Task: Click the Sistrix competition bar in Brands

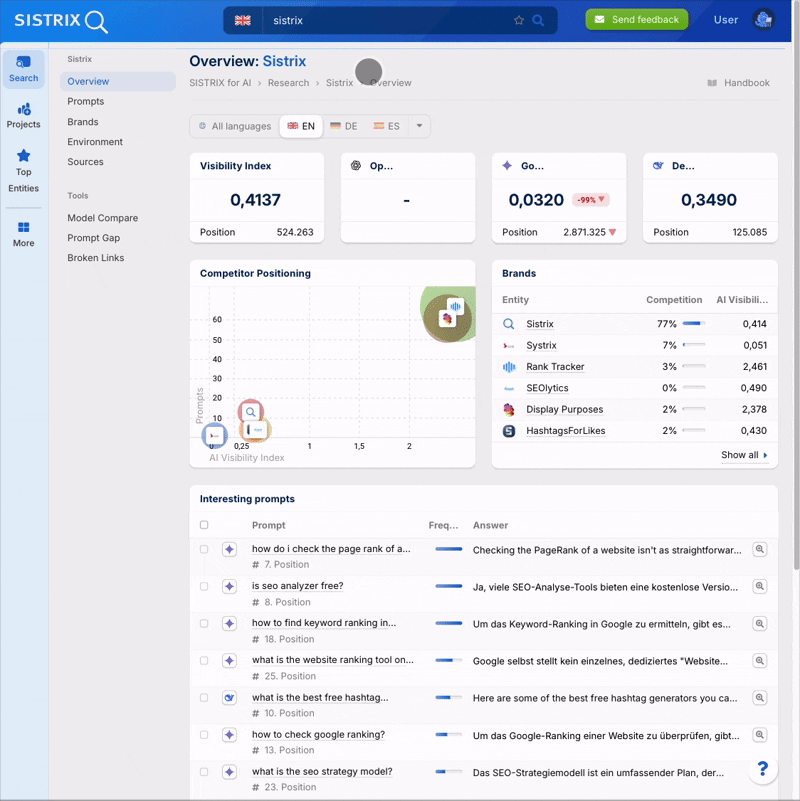Action: [693, 324]
